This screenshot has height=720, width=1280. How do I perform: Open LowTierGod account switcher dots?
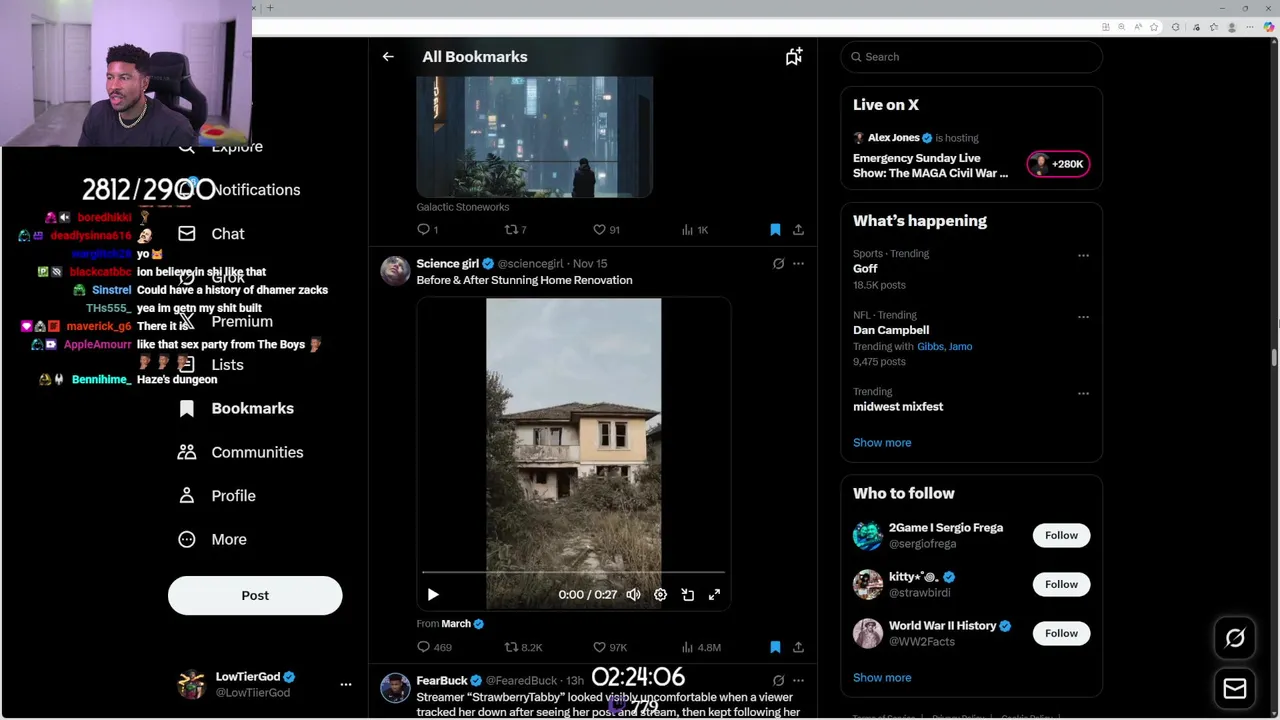coord(346,685)
